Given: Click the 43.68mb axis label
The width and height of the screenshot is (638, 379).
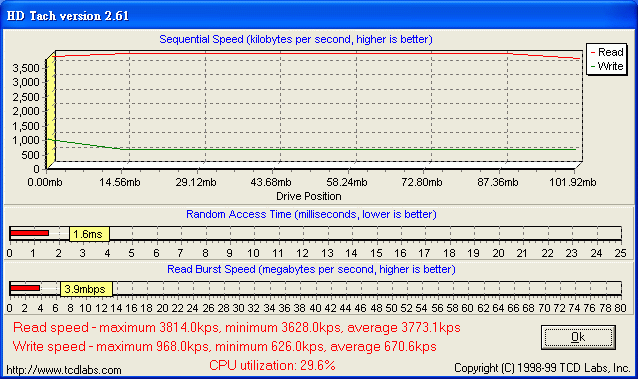Looking at the screenshot, I should click(x=271, y=182).
